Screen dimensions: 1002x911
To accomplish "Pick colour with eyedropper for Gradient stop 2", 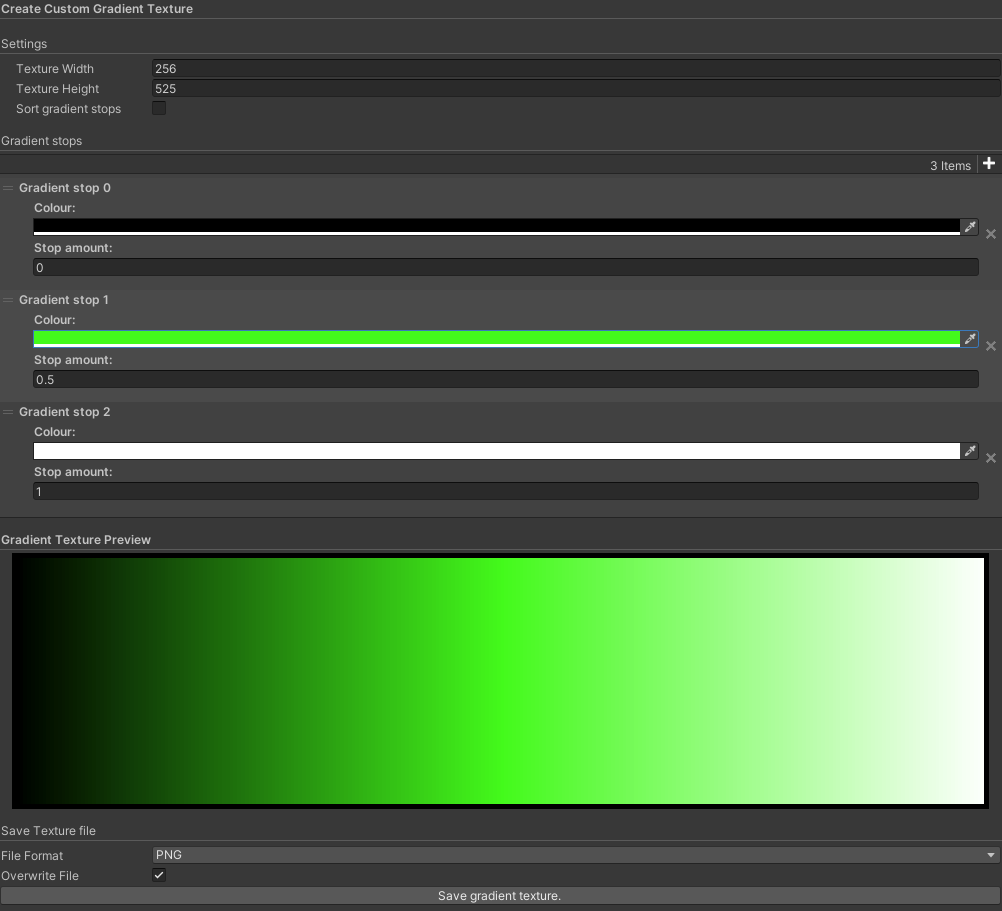I will [970, 451].
